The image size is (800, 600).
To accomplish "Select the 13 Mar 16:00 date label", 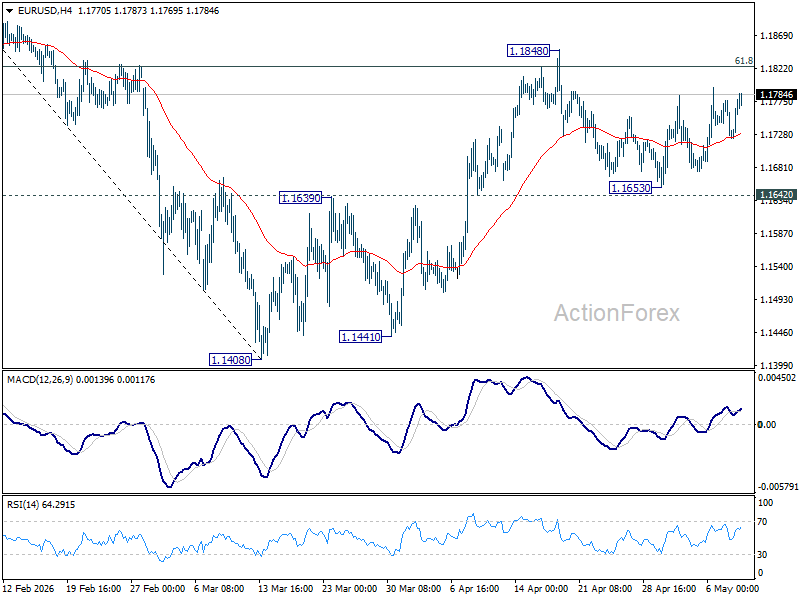I will pos(286,589).
